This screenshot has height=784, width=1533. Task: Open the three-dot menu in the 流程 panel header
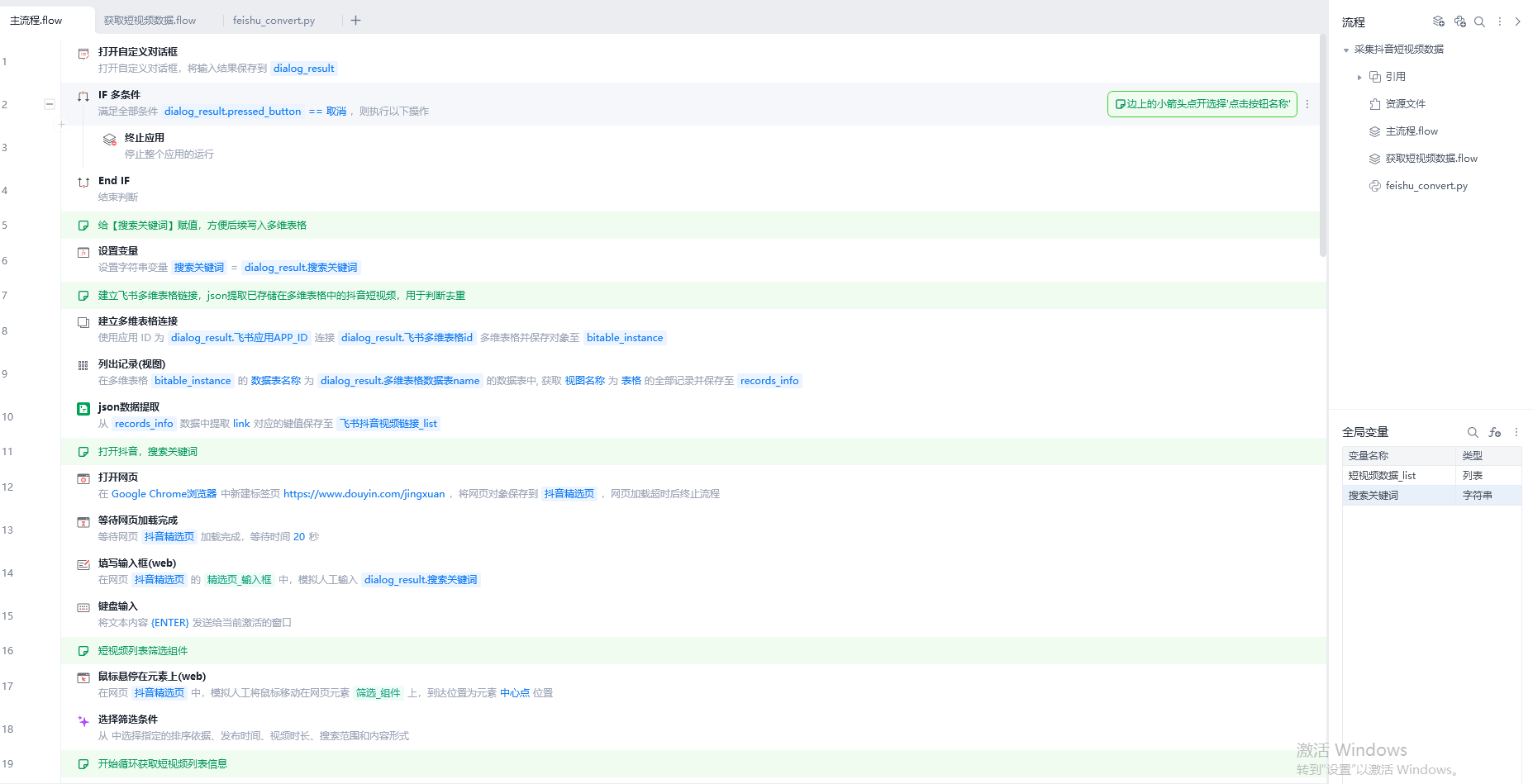click(1500, 21)
